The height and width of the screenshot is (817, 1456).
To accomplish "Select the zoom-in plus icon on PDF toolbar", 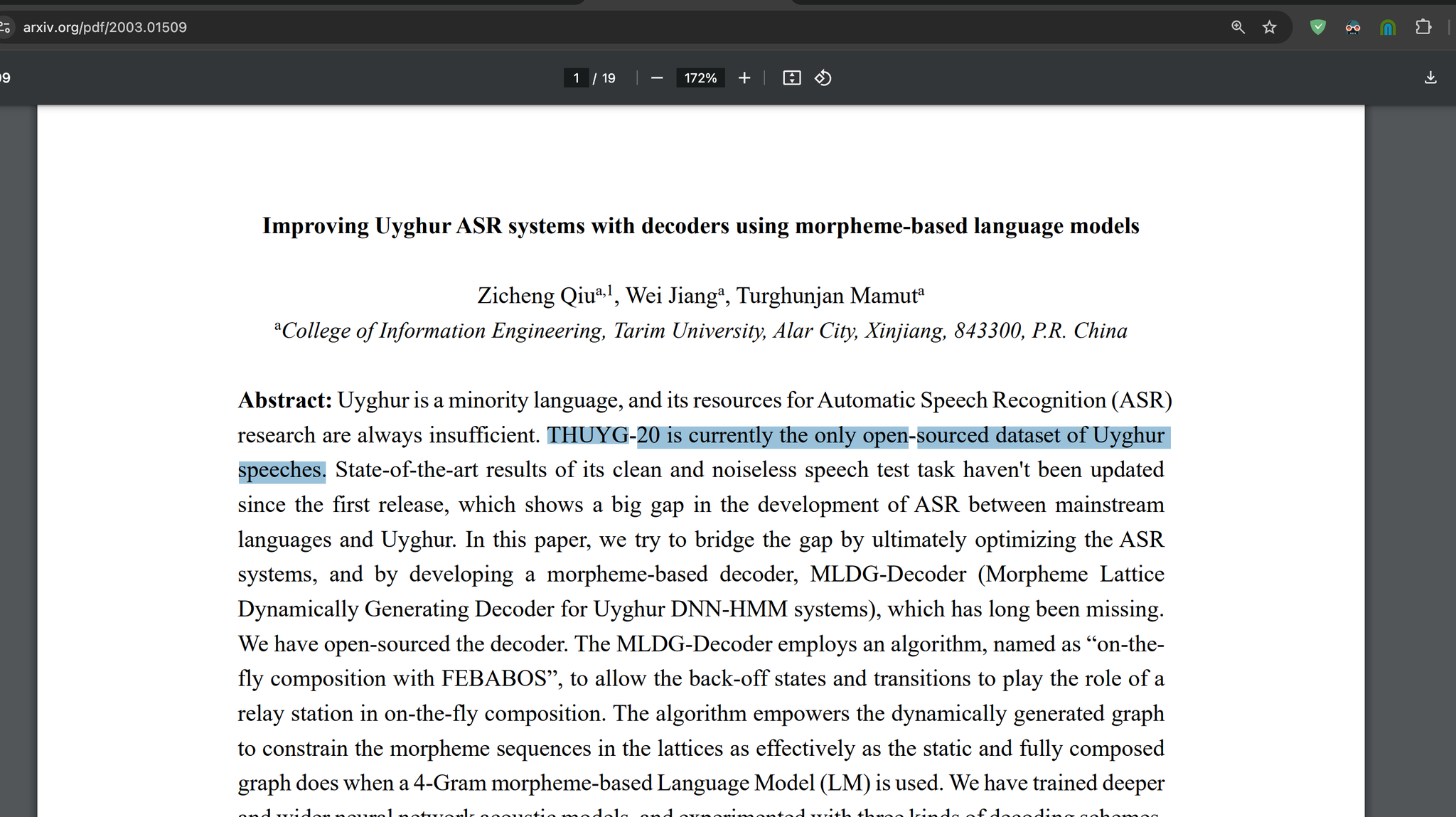I will coord(744,78).
